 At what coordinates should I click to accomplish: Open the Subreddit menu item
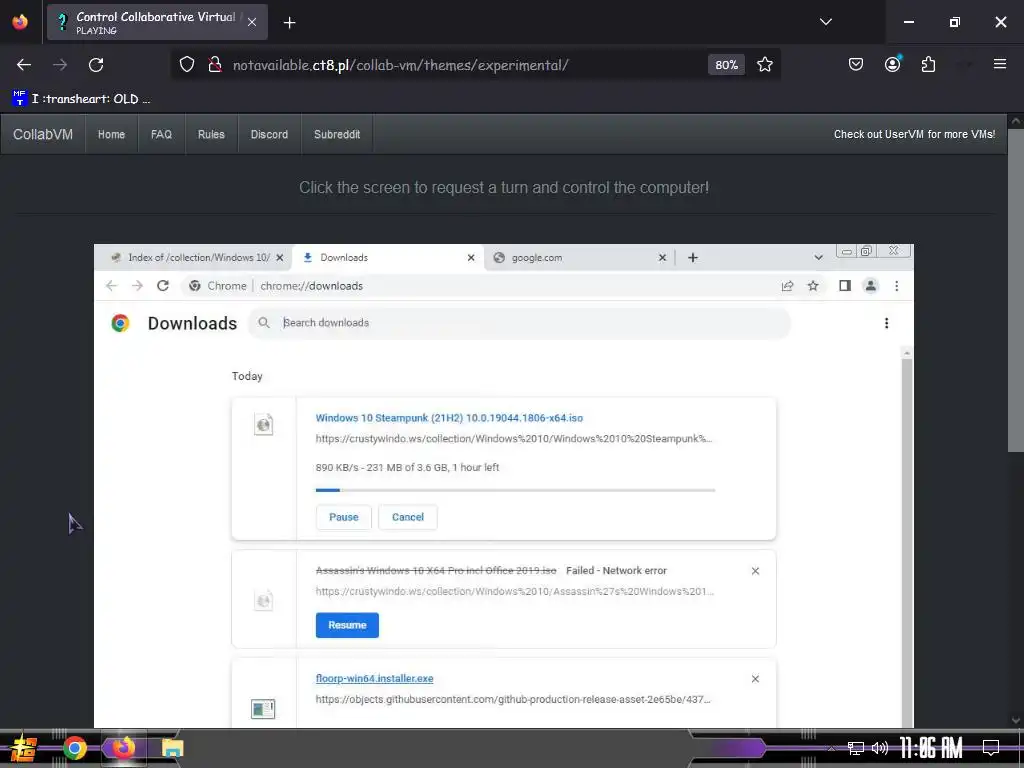pos(337,135)
